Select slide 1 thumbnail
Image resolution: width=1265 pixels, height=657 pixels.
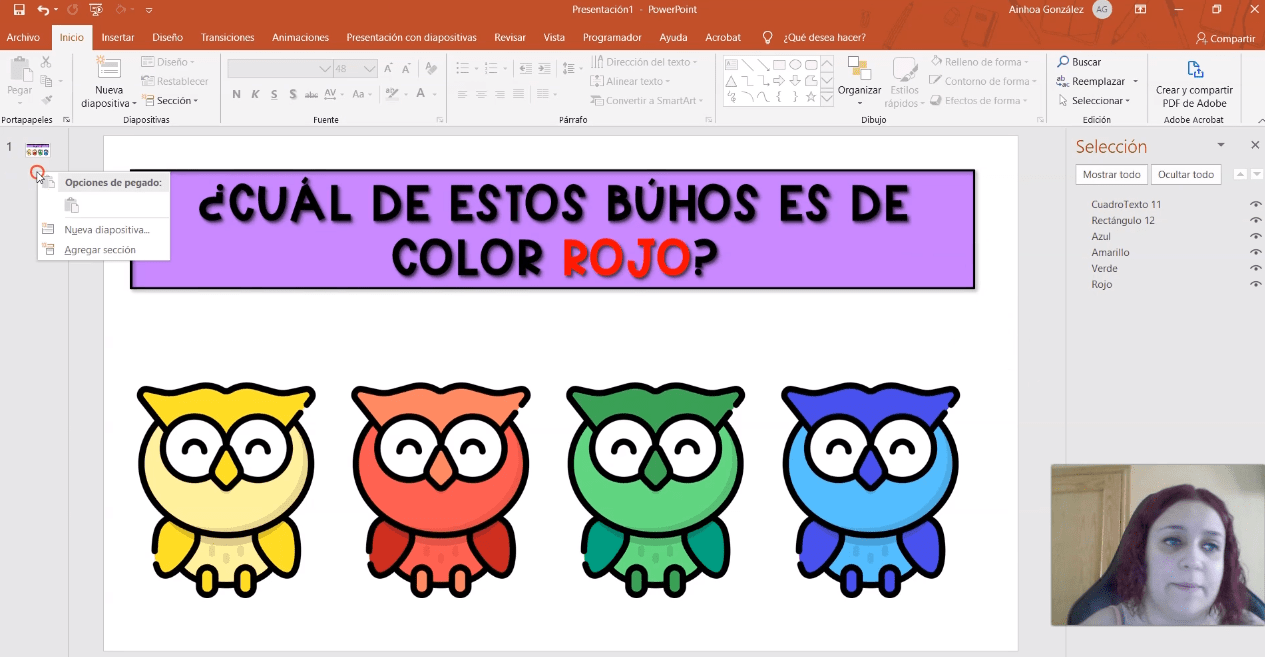[37, 150]
